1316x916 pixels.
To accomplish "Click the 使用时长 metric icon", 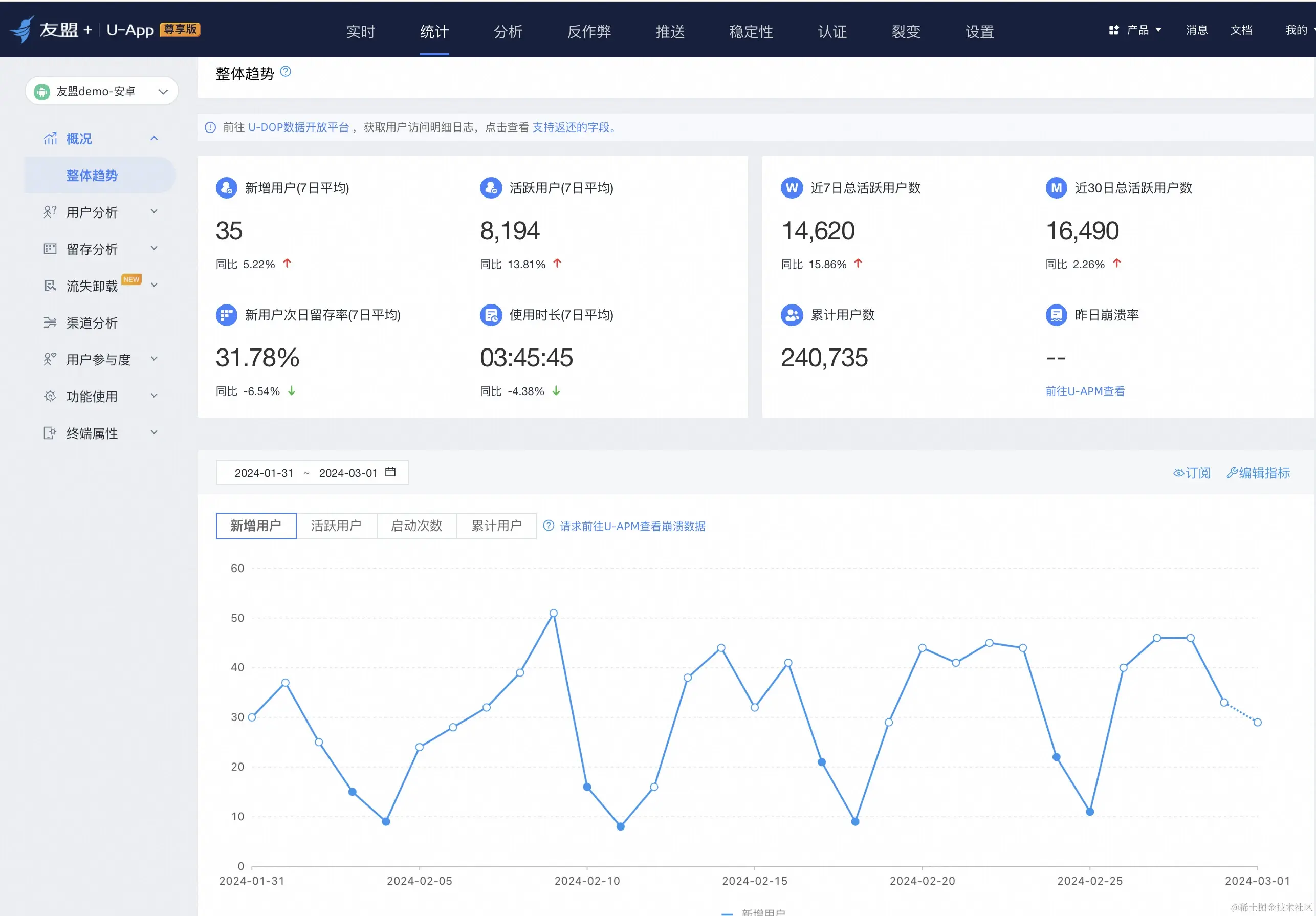I will click(x=491, y=315).
